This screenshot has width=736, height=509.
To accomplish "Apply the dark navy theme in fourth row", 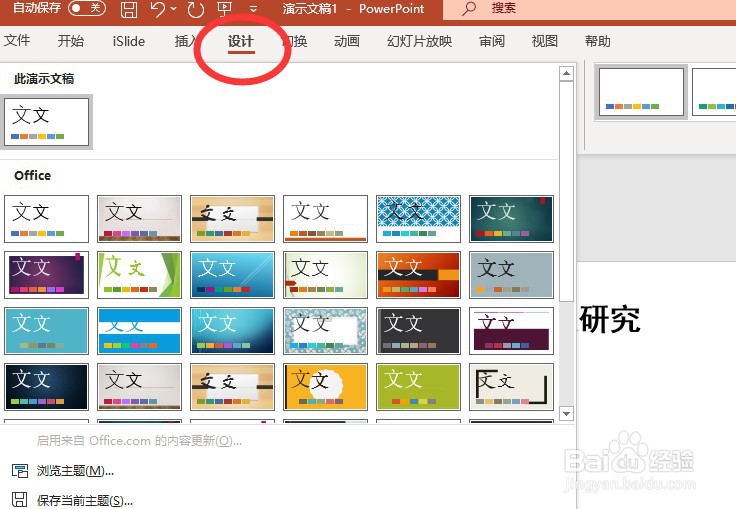I will pyautogui.click(x=46, y=386).
